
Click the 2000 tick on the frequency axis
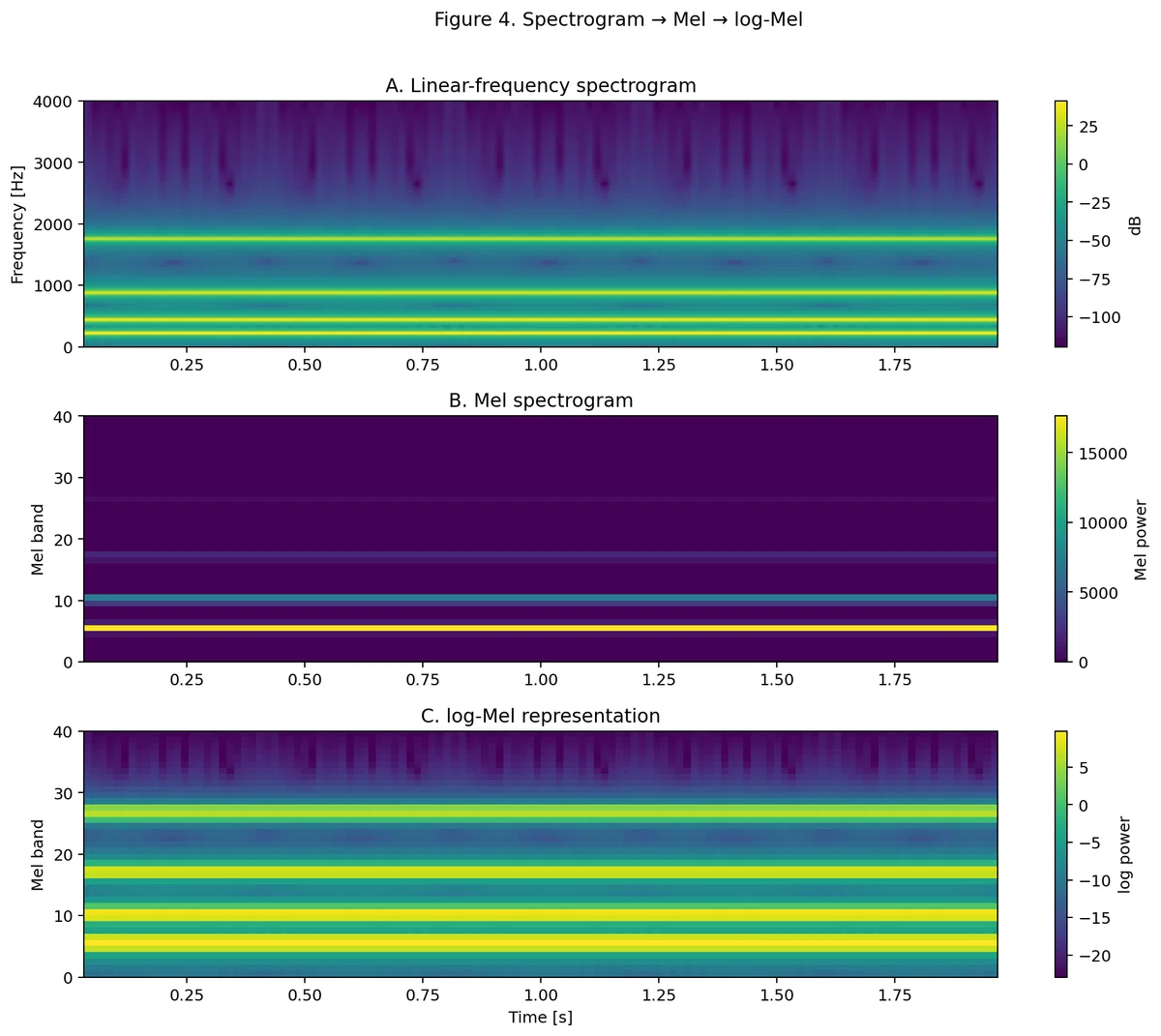click(55, 223)
